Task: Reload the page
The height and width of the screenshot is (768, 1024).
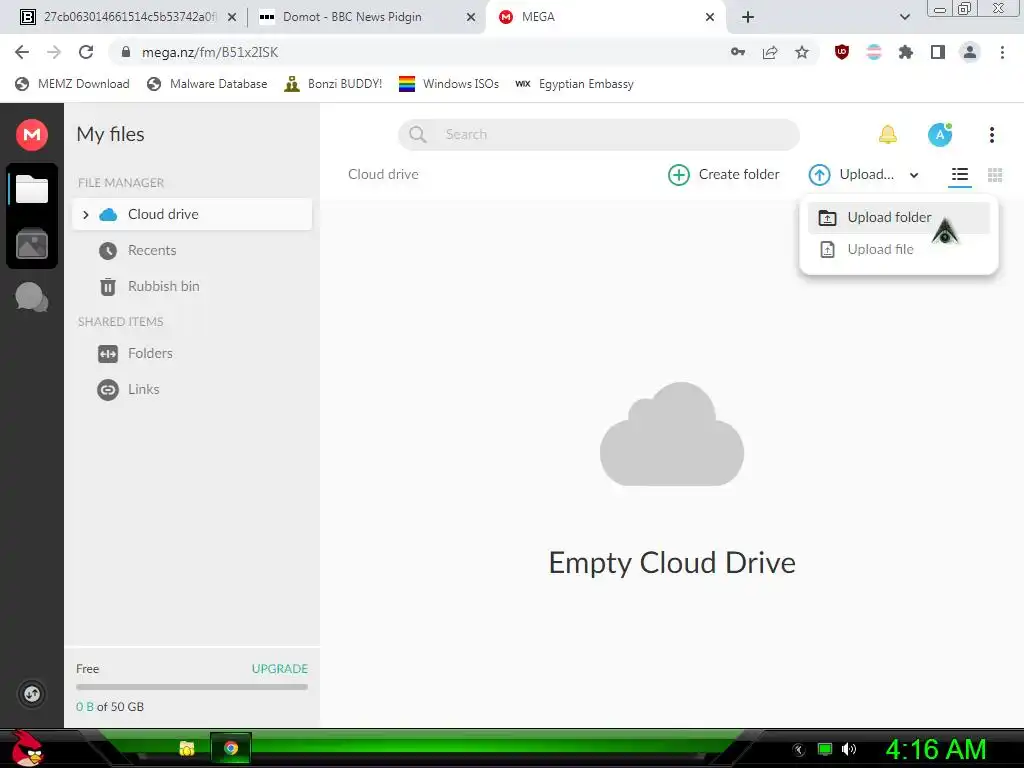Action: coord(86,52)
